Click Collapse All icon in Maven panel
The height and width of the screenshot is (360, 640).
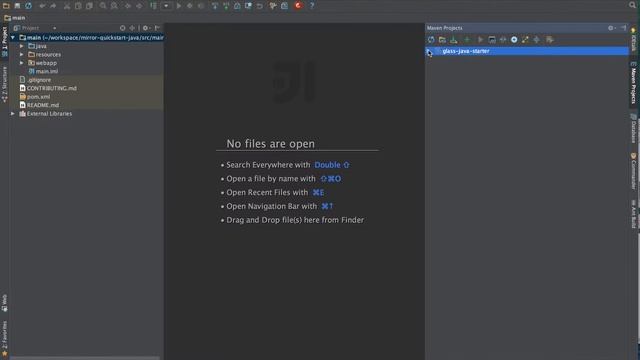(536, 40)
